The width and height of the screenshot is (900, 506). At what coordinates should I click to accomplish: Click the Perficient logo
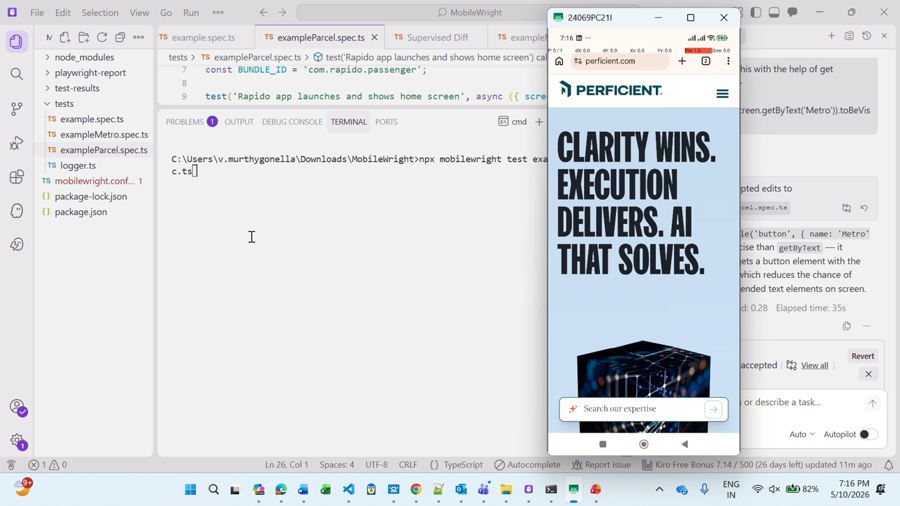click(x=611, y=89)
